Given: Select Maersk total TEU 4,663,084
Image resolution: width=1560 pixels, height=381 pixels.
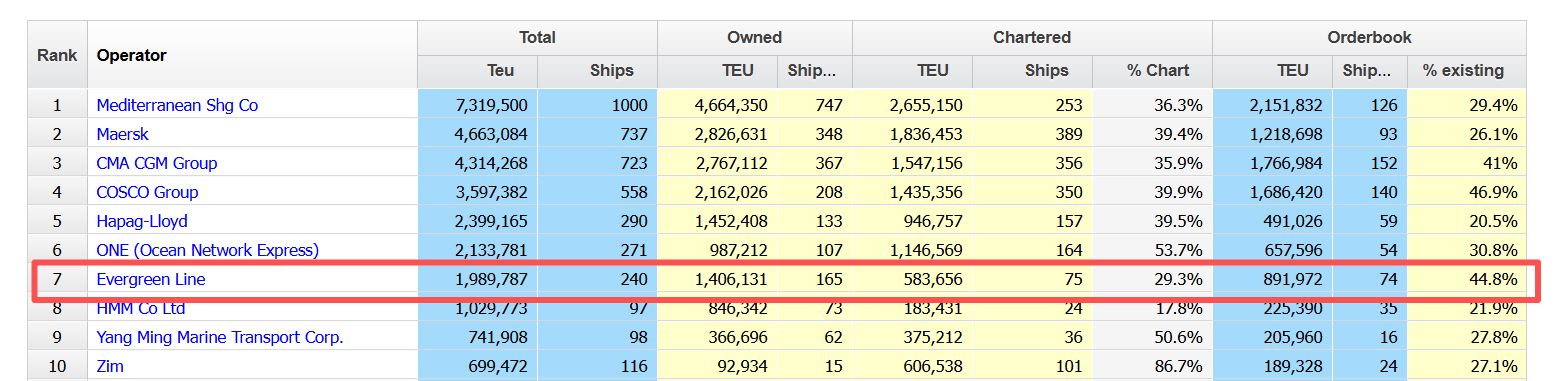Looking at the screenshot, I should click(477, 134).
